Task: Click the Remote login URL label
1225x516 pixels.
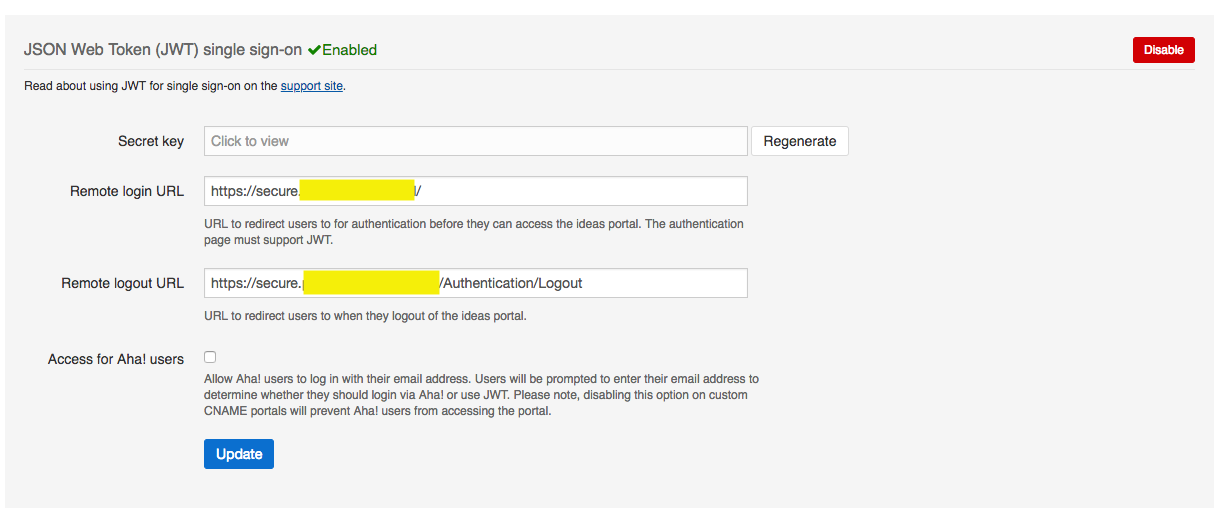Action: [x=127, y=191]
